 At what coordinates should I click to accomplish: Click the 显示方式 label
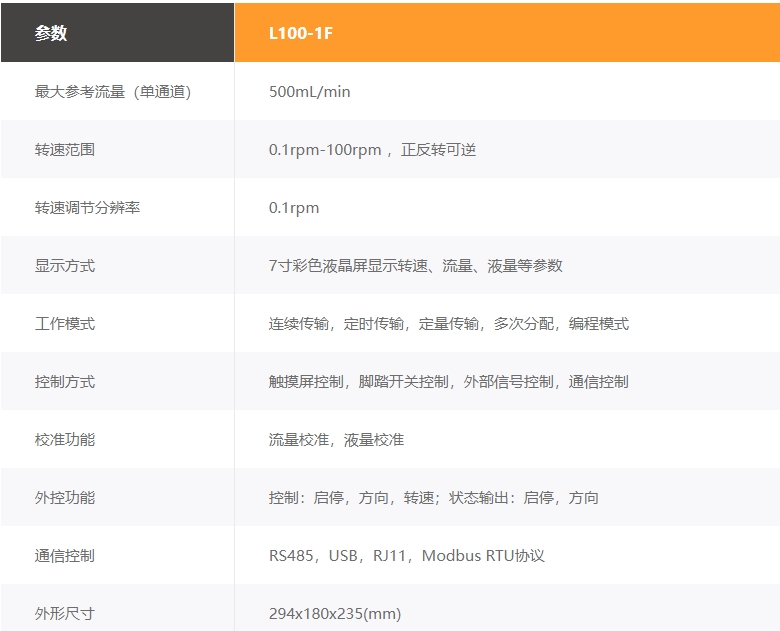(x=65, y=266)
